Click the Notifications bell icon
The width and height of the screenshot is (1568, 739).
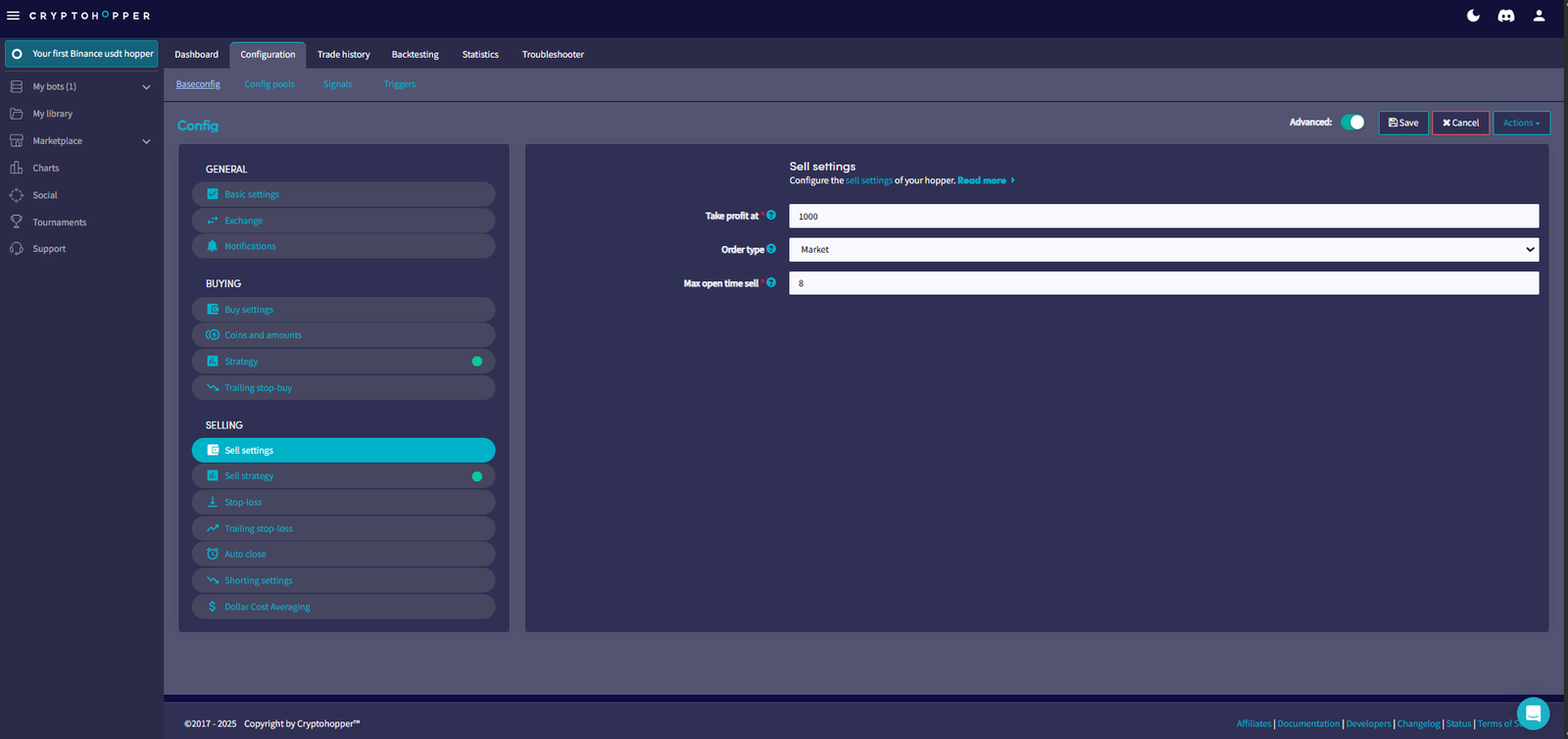213,246
